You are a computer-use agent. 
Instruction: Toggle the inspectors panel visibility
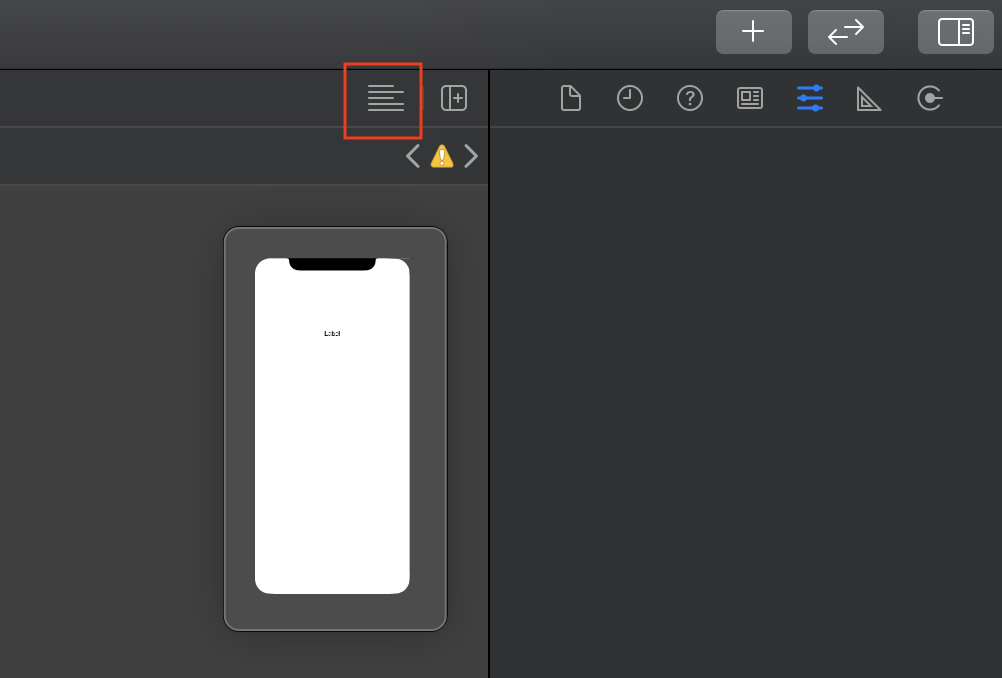[955, 32]
